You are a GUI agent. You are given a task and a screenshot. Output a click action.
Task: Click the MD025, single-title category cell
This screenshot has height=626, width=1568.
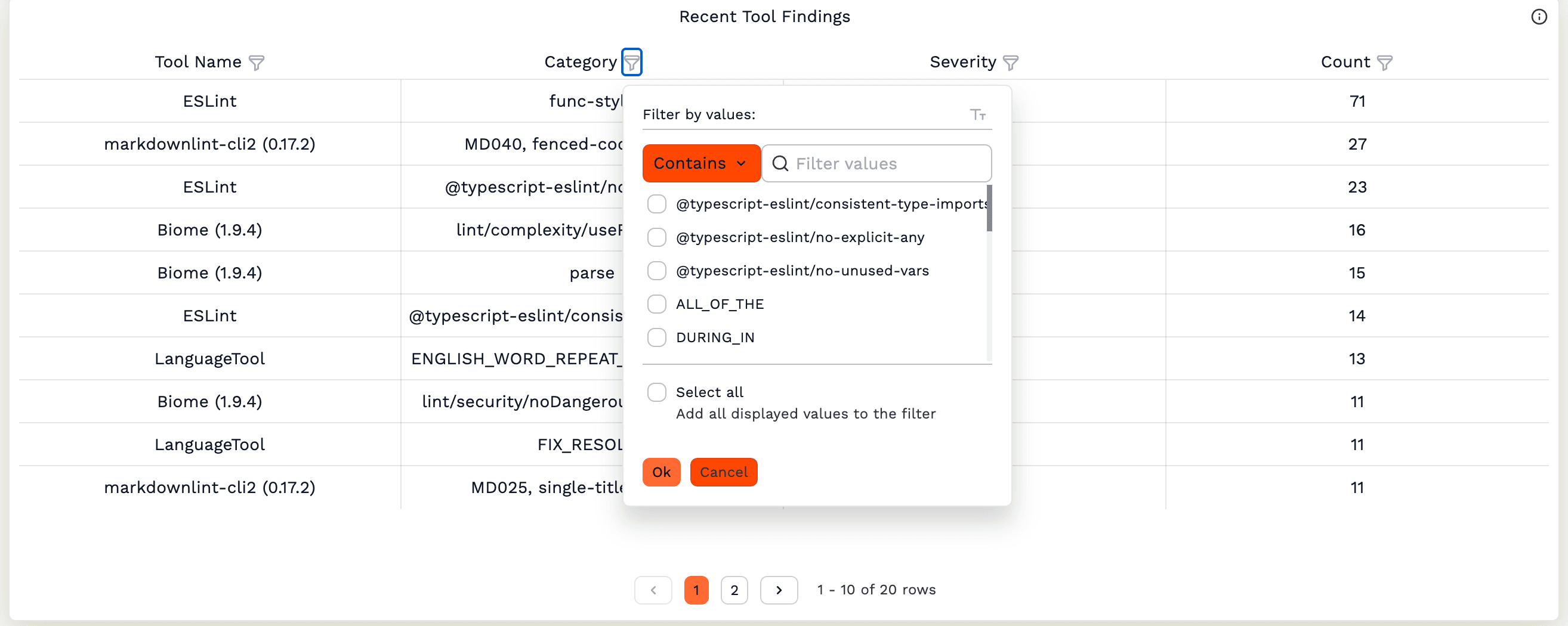[x=513, y=488]
